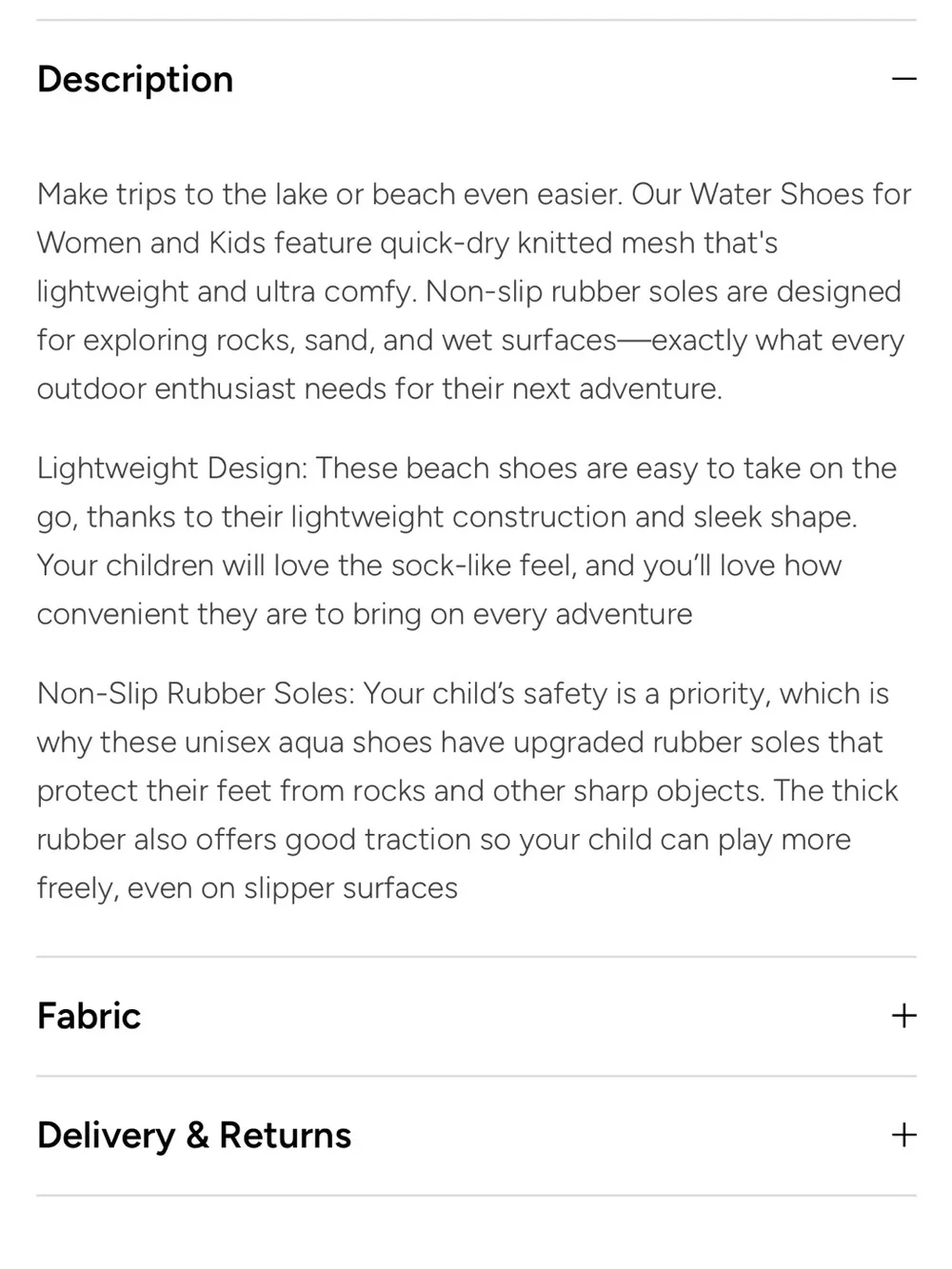
Task: Click the Delivery & Returns plus icon
Action: click(x=903, y=1135)
